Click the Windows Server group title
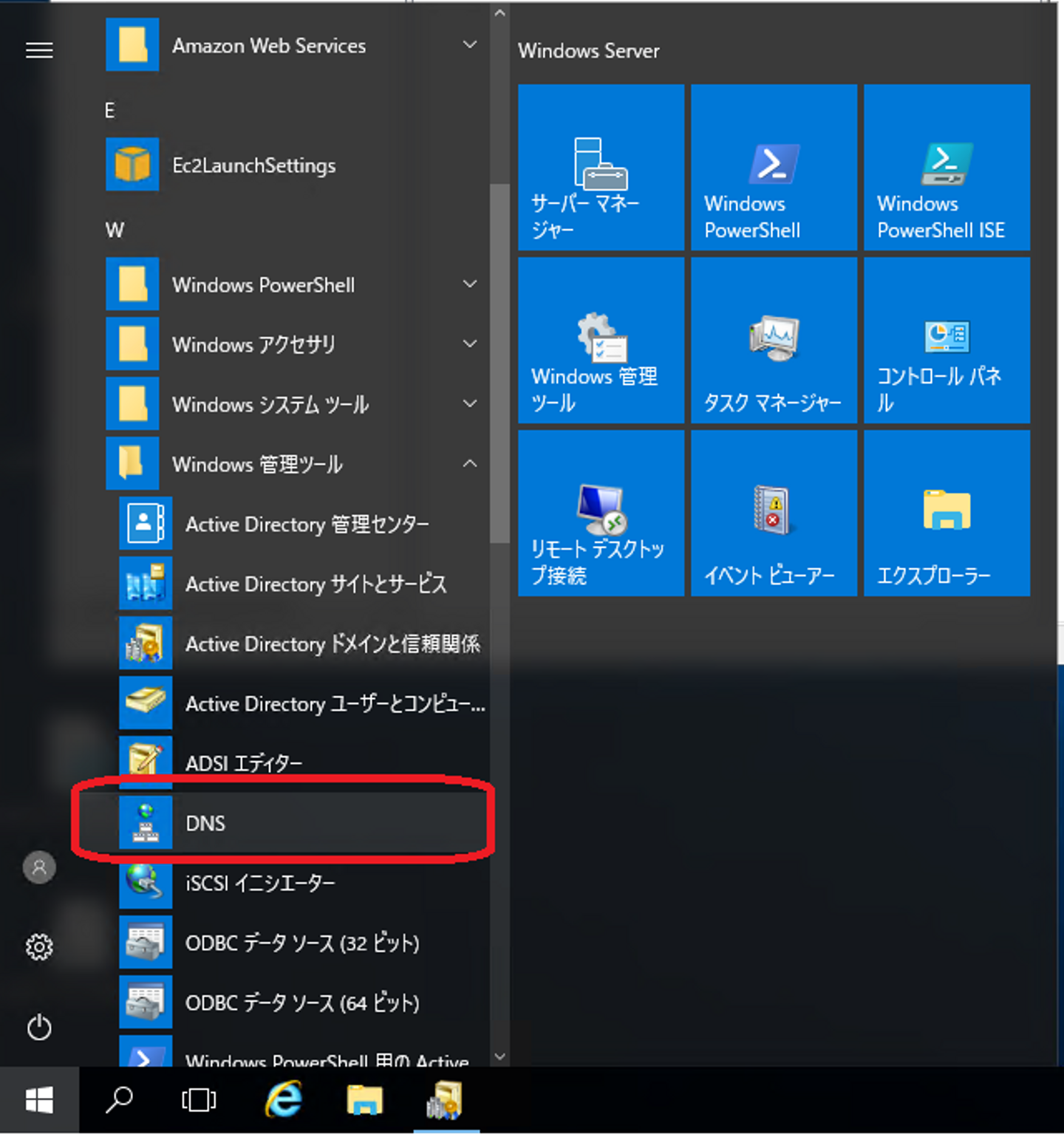Viewport: 1064px width, 1137px height. pyautogui.click(x=589, y=51)
